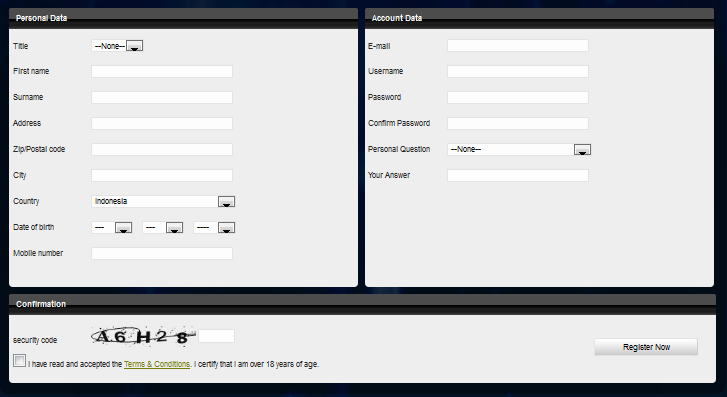Click the Password field

pyautogui.click(x=518, y=97)
